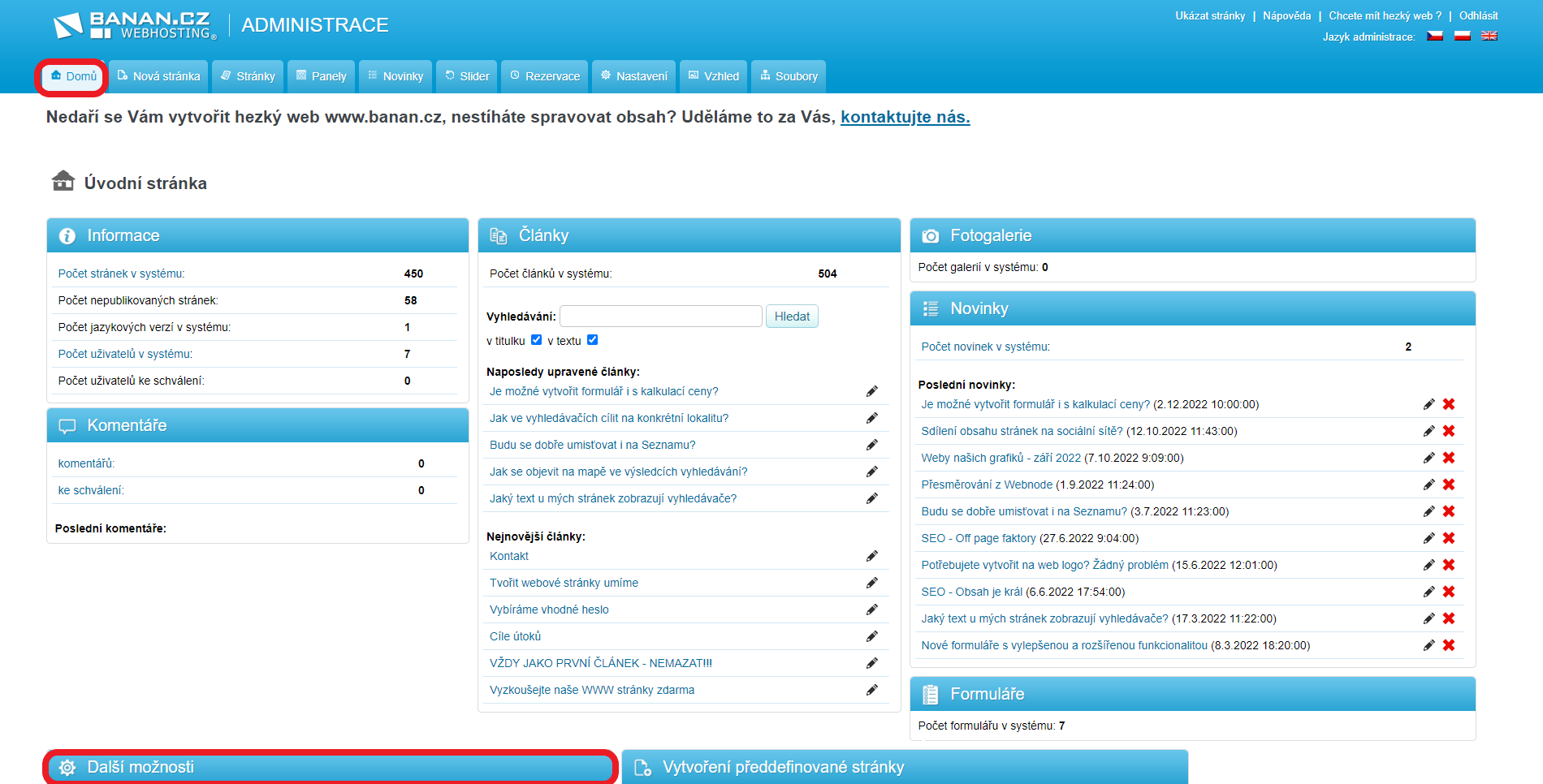The image size is (1543, 784).
Task: Select the Polish flag language icon
Action: [1462, 36]
